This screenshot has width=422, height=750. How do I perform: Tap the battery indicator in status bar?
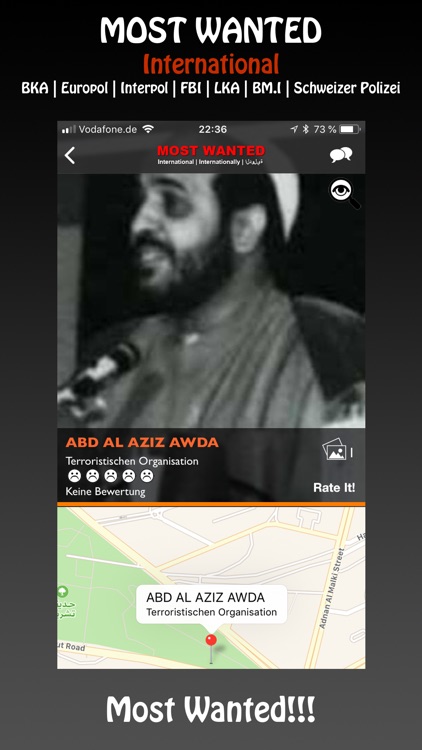click(349, 129)
